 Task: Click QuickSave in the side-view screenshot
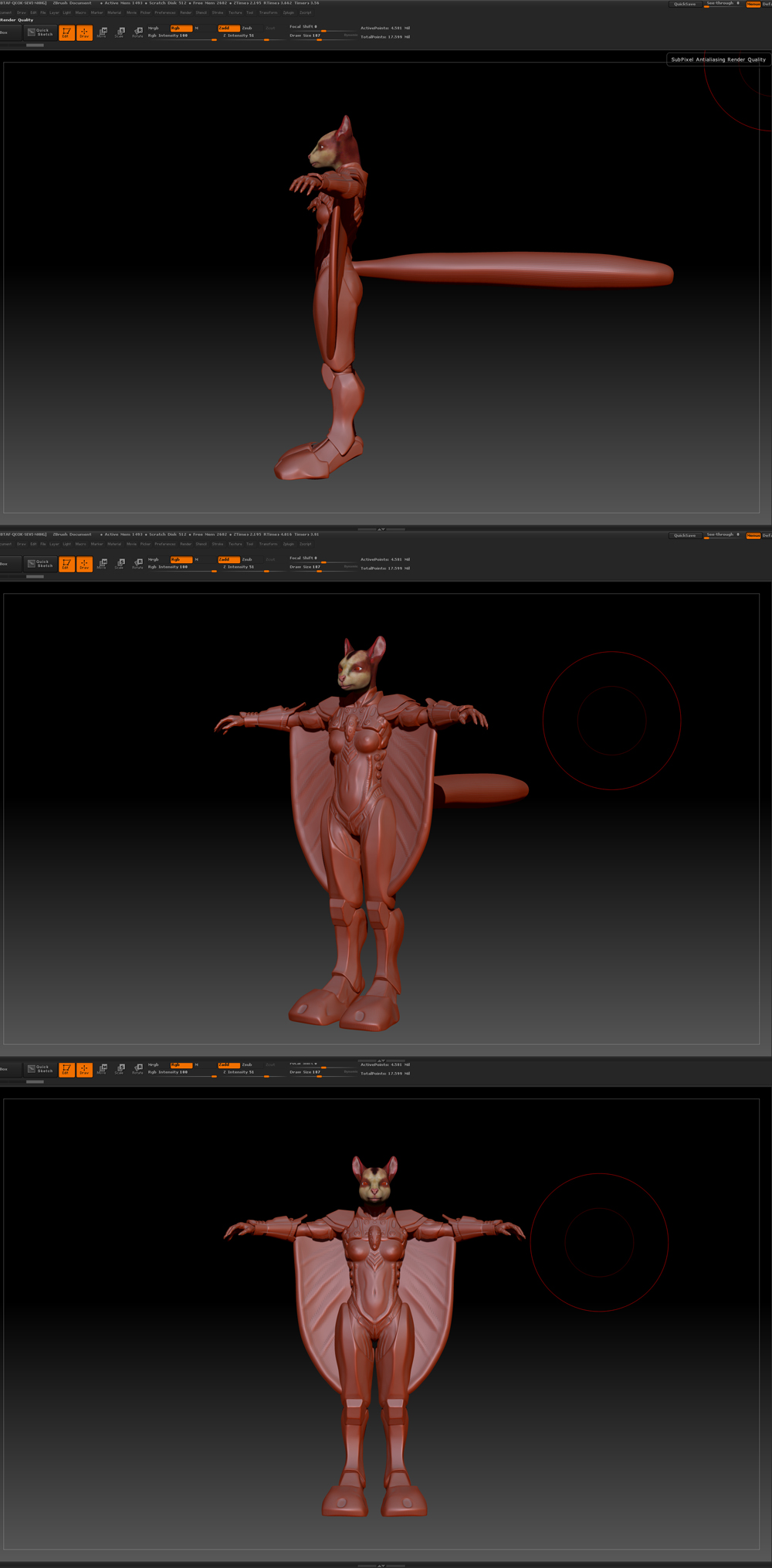[685, 4]
